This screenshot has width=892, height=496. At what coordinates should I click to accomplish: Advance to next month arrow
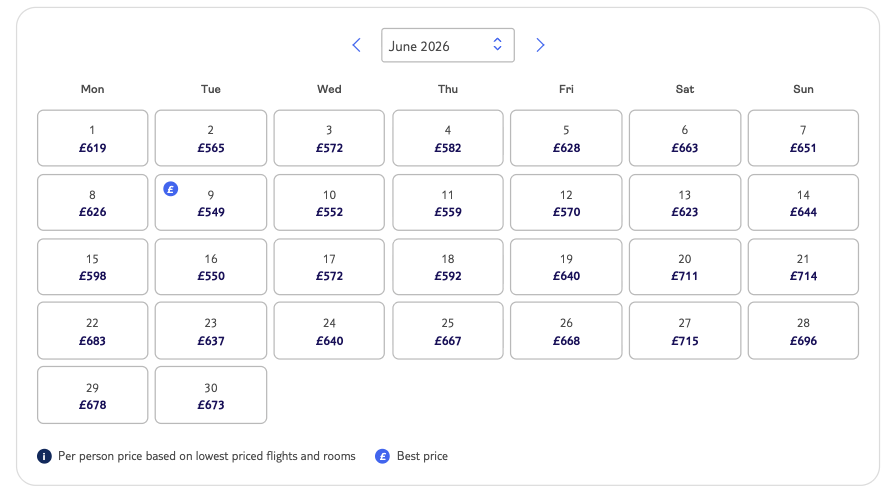click(540, 45)
